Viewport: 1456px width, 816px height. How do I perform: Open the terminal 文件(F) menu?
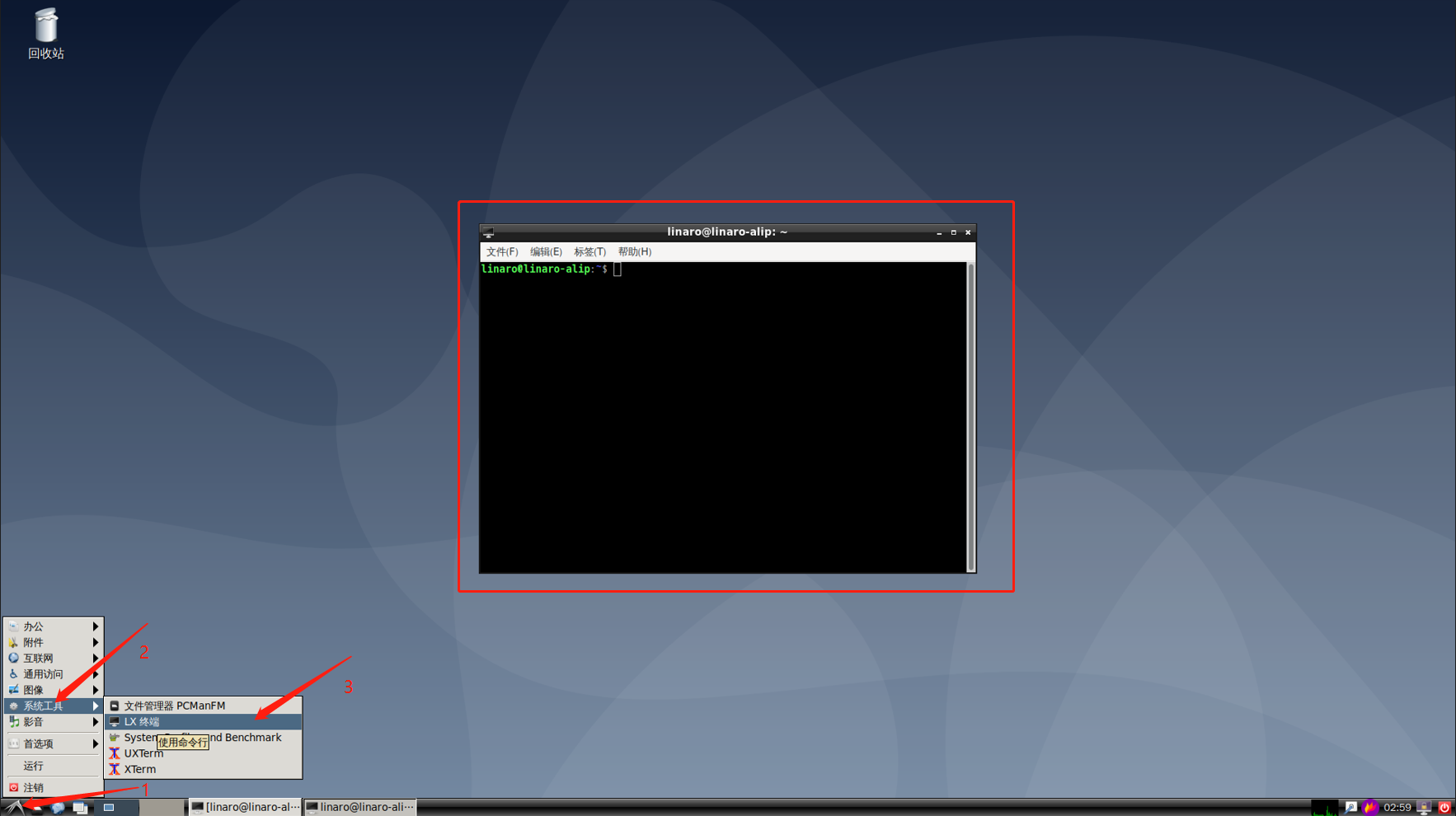click(x=501, y=251)
